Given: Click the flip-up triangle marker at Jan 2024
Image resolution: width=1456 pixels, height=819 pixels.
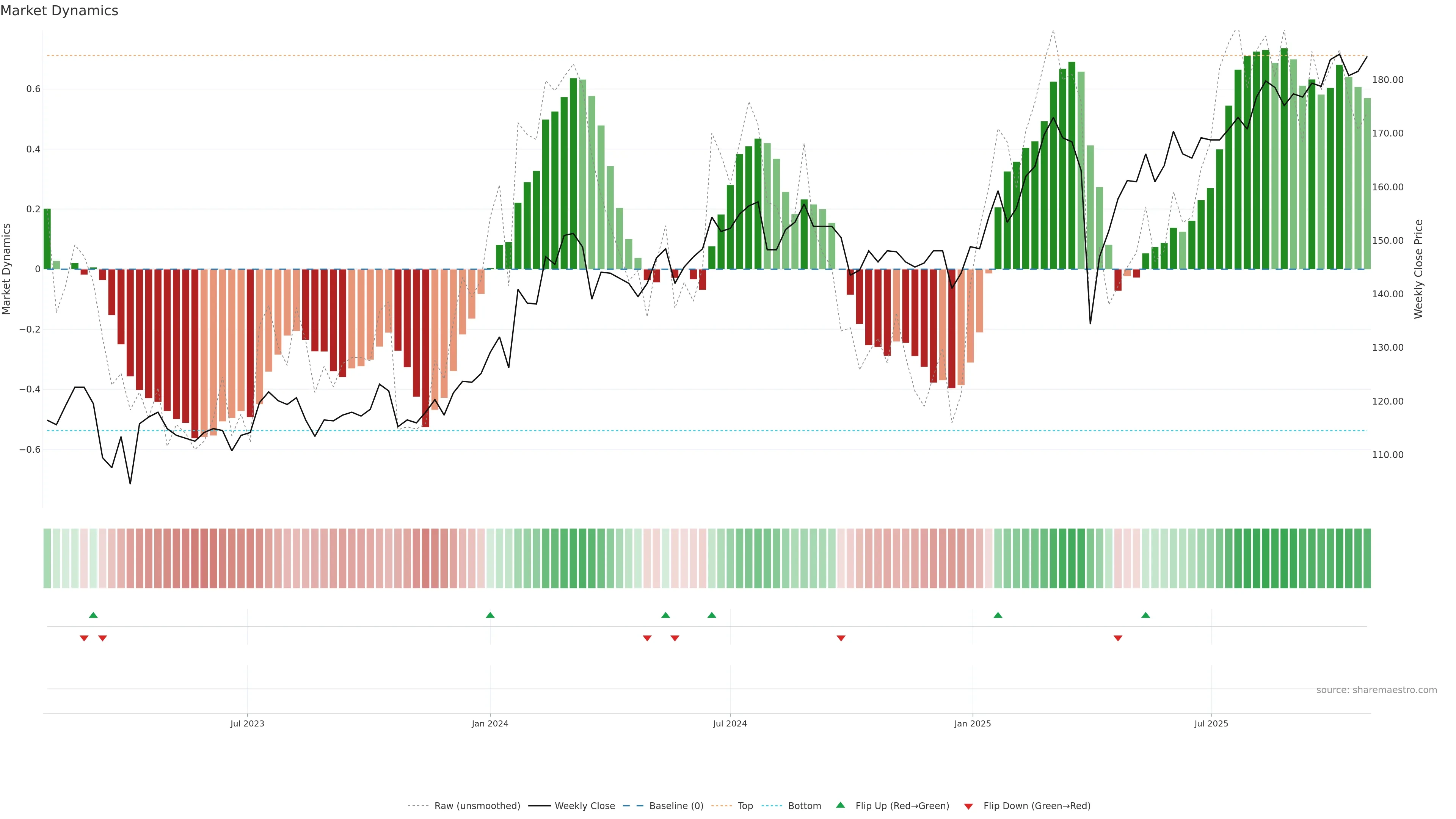Looking at the screenshot, I should 490,615.
